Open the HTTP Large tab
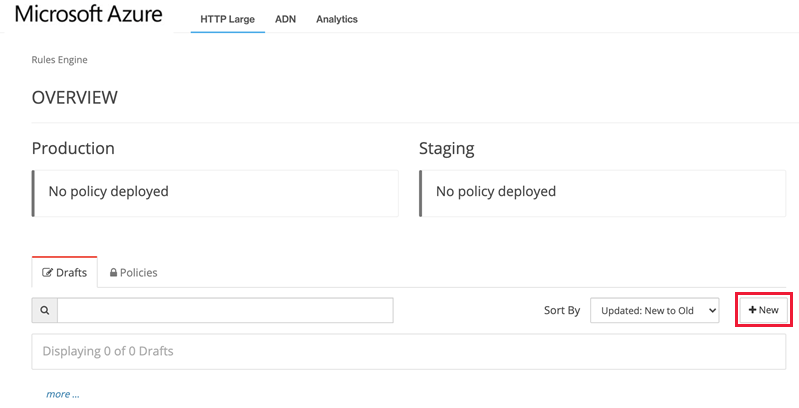 [x=227, y=19]
